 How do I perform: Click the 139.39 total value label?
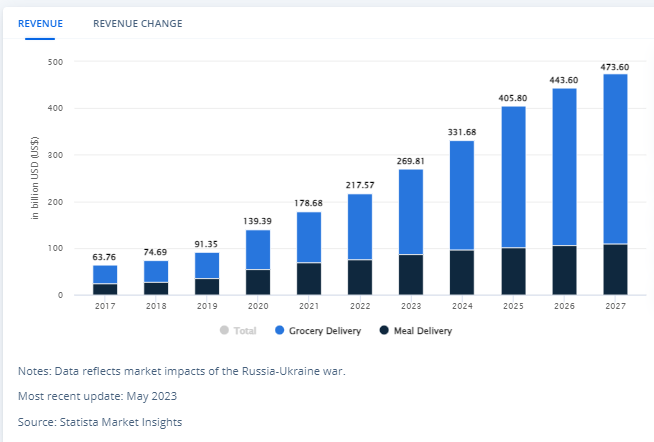(257, 221)
